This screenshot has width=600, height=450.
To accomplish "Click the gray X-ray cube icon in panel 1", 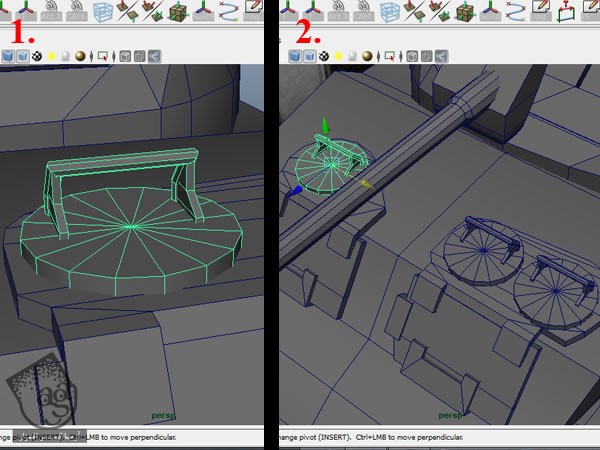I will click(125, 56).
